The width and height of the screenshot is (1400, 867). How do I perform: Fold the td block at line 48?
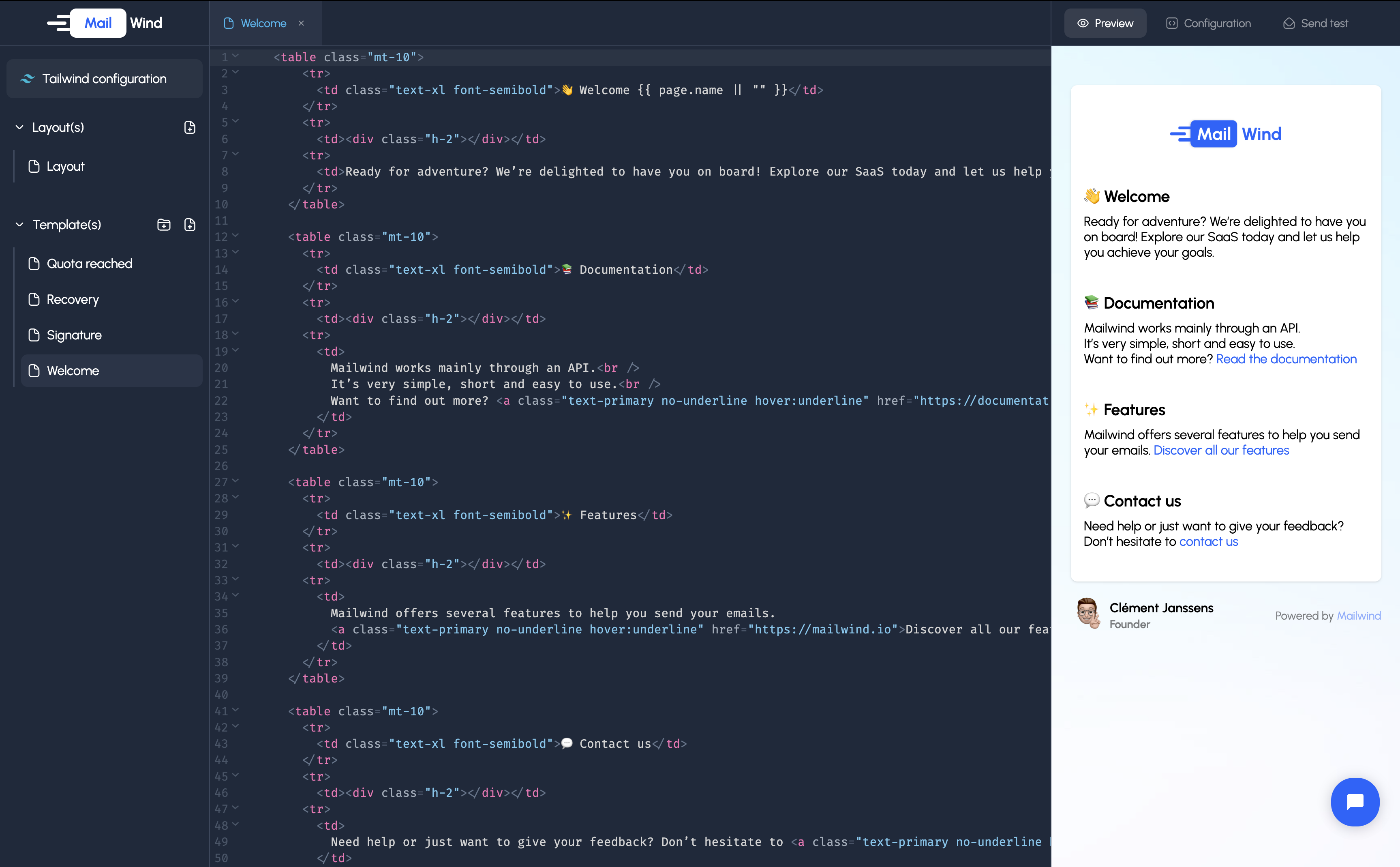(235, 824)
